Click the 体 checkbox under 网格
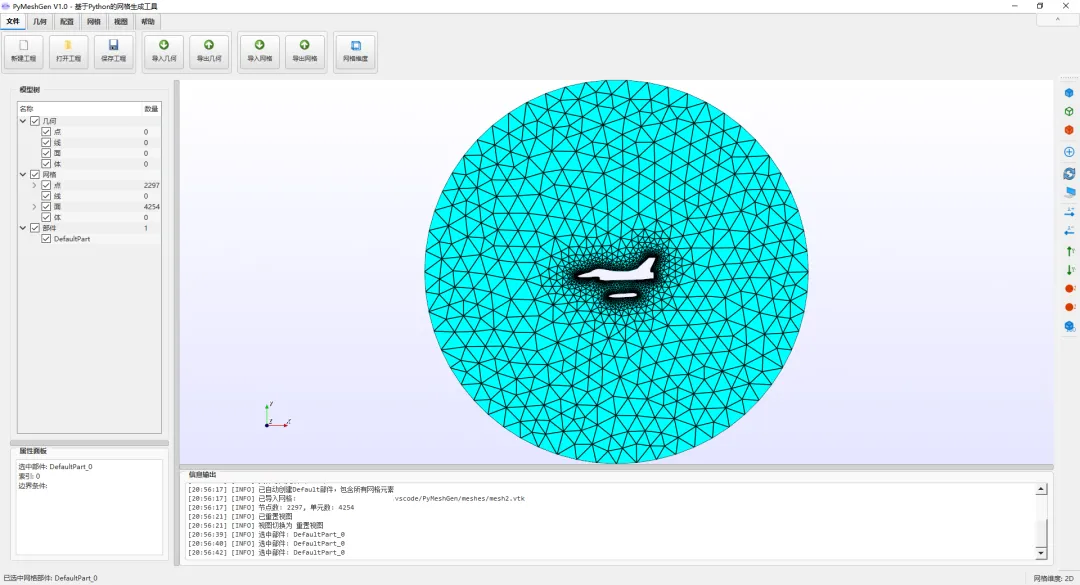Viewport: 1080px width, 585px height. pos(46,218)
